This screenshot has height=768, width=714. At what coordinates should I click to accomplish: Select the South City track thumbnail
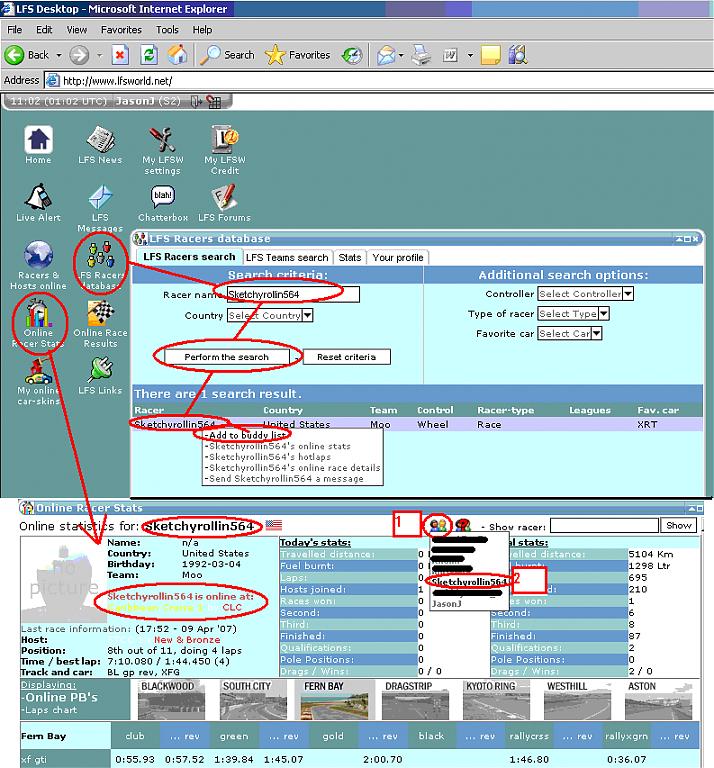(x=253, y=700)
